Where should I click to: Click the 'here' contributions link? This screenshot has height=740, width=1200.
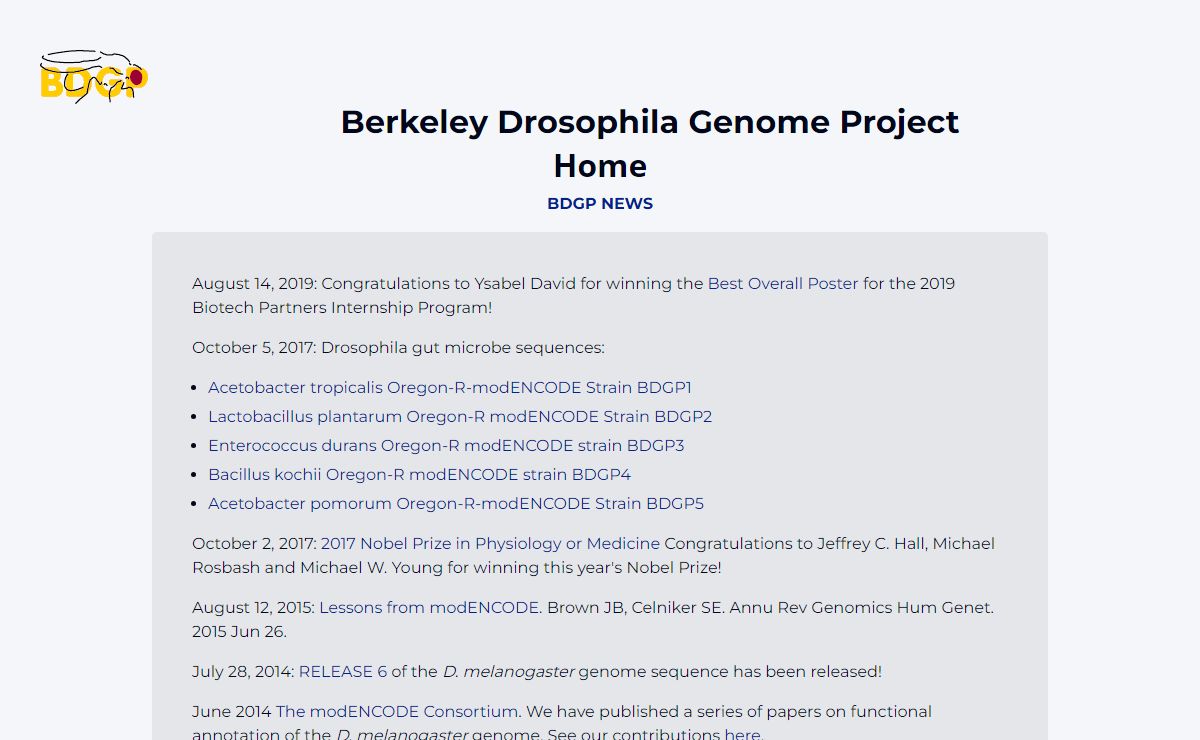tap(743, 735)
